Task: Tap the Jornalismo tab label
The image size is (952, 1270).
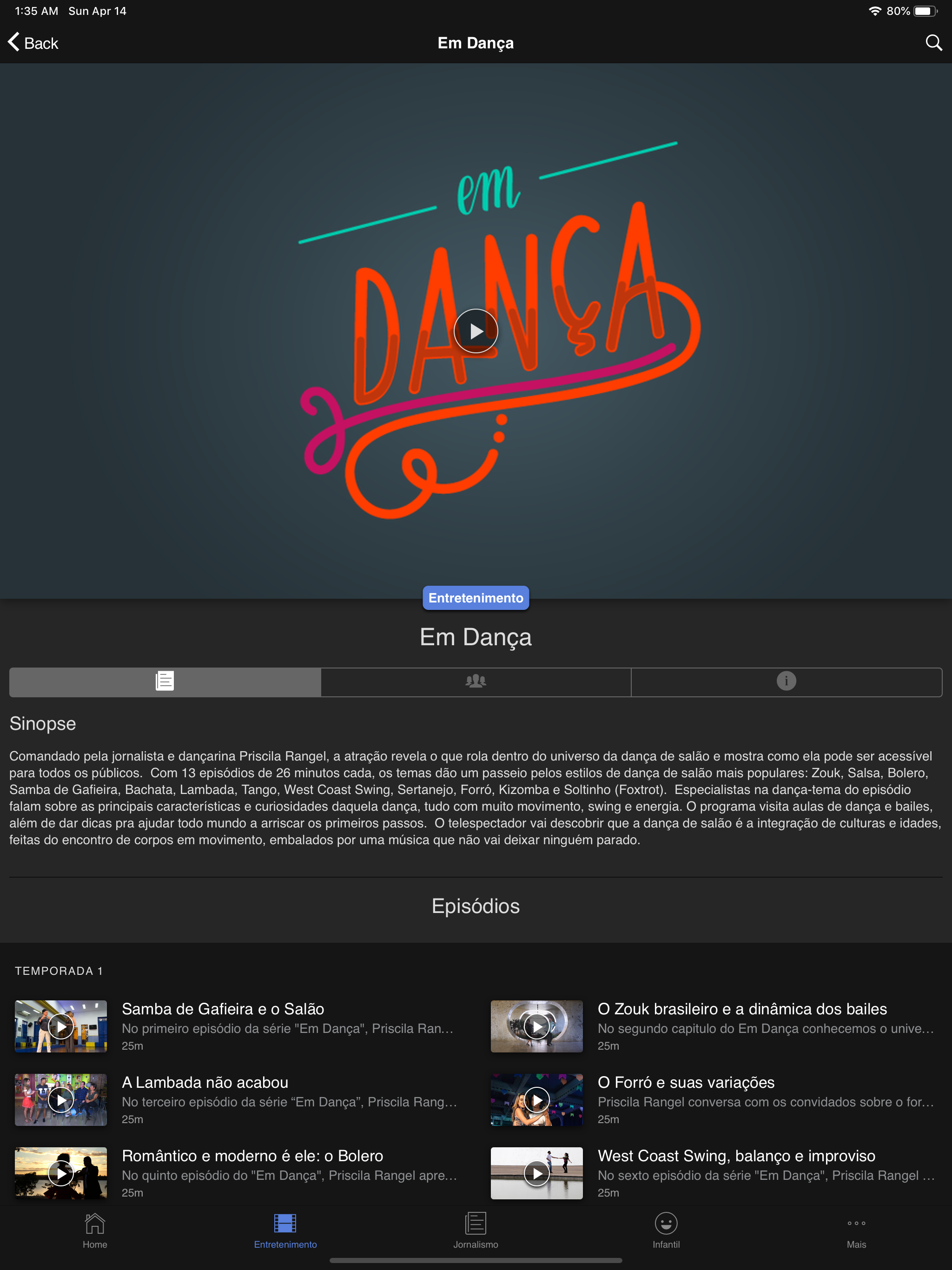Action: point(476,1244)
